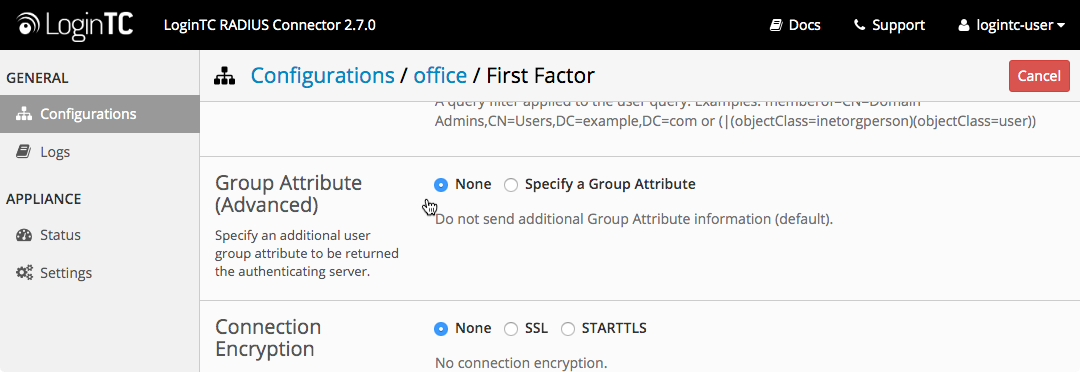Open the logintc-user dropdown menu
The height and width of the screenshot is (372, 1080).
click(1012, 25)
